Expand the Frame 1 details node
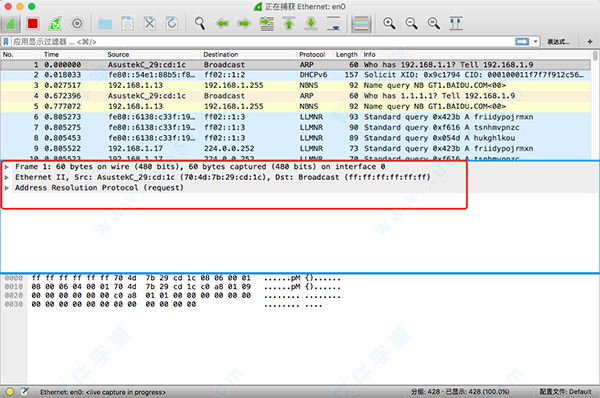Image resolution: width=600 pixels, height=398 pixels. click(x=7, y=167)
